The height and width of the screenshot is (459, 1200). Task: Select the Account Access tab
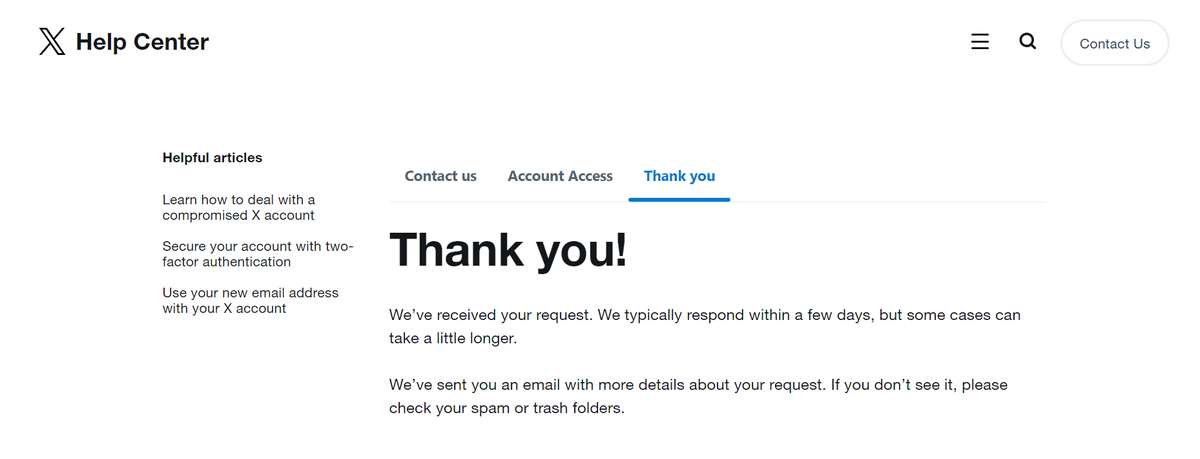(560, 176)
